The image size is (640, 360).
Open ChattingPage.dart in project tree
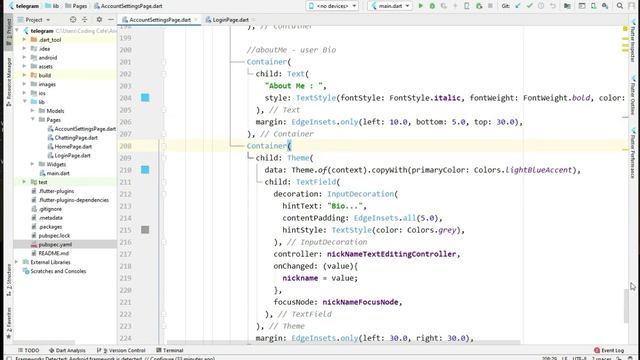coord(76,138)
